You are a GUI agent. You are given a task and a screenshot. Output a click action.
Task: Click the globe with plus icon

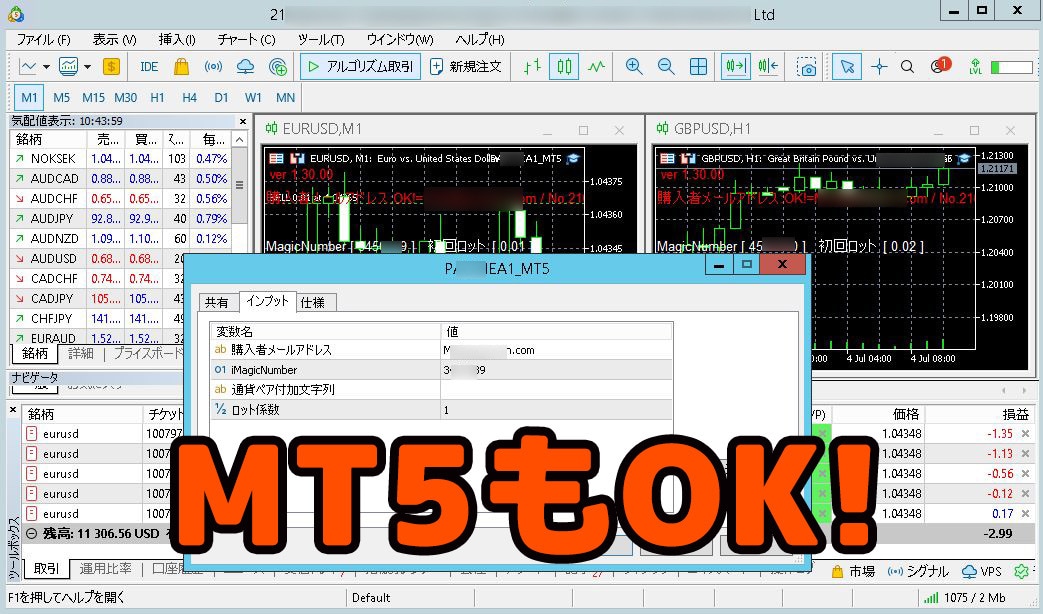[277, 67]
